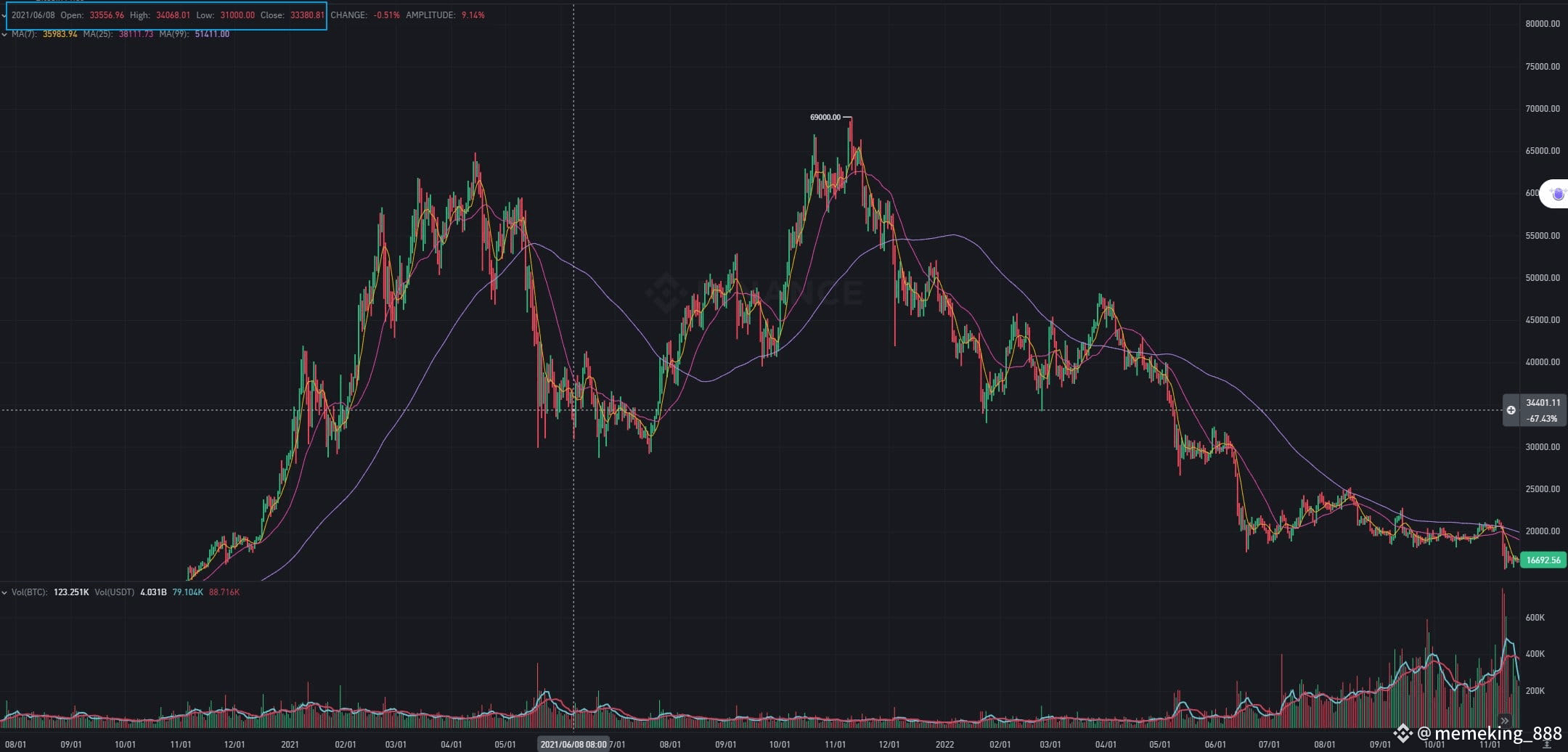Click the 75000.00 price axis label
The width and height of the screenshot is (1568, 752).
(1543, 67)
